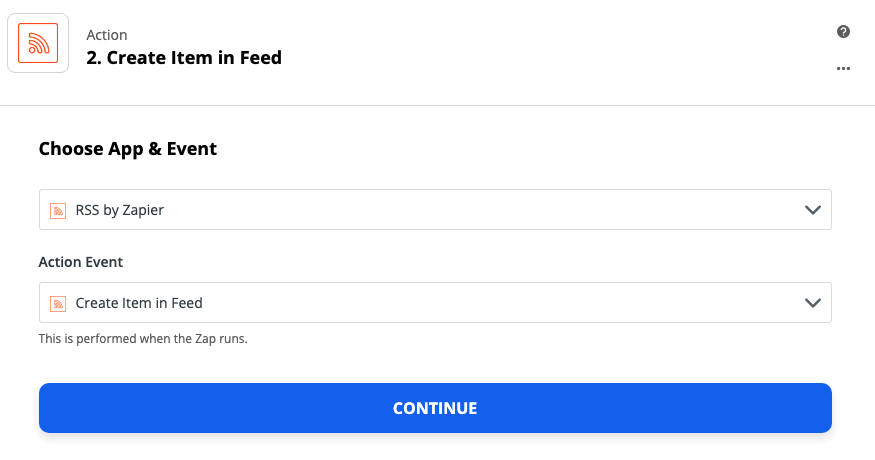
Task: Click the Create Item in Feed text in event field
Action: pyautogui.click(x=139, y=303)
